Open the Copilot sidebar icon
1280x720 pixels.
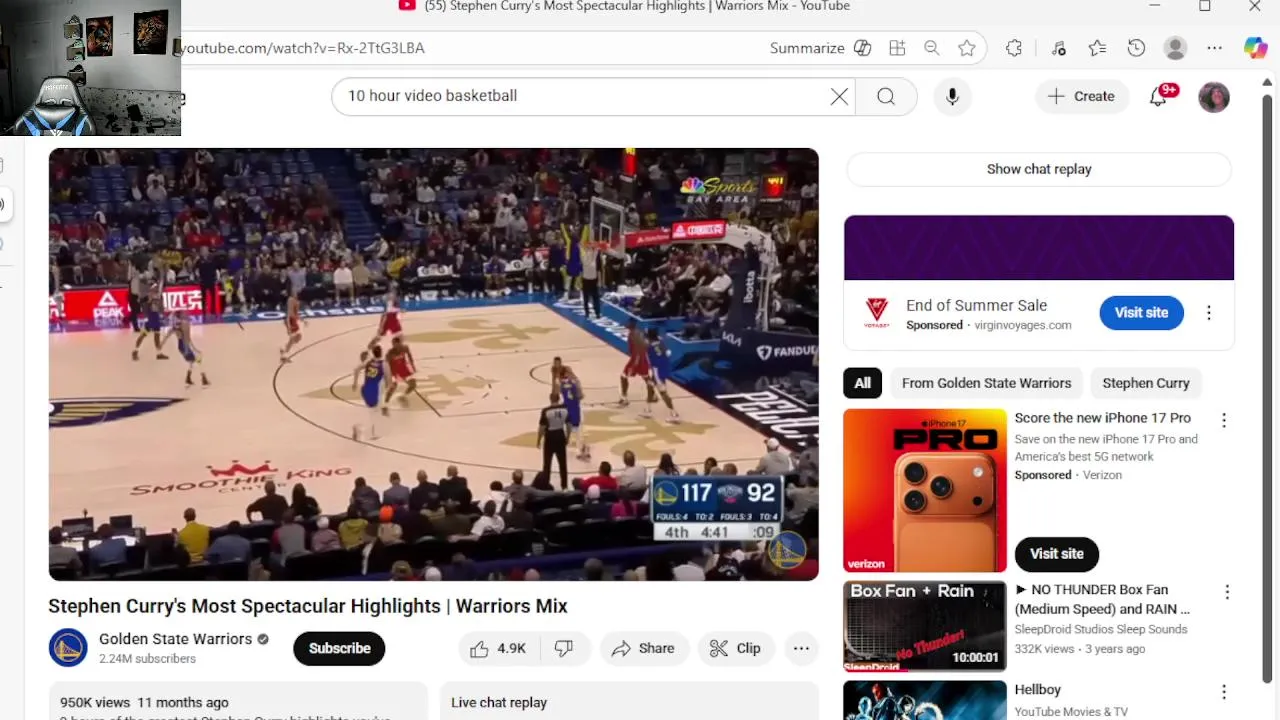click(1256, 48)
